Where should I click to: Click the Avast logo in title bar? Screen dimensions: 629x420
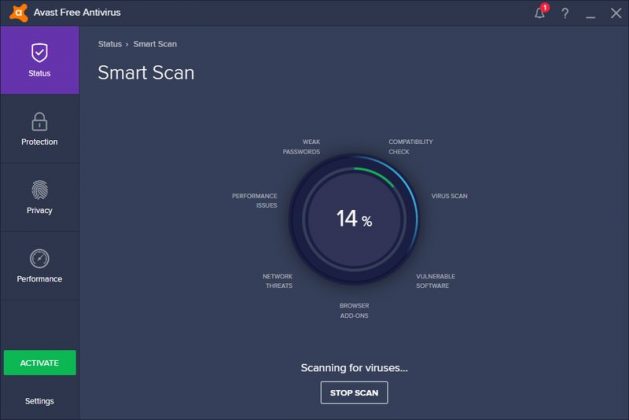13,12
